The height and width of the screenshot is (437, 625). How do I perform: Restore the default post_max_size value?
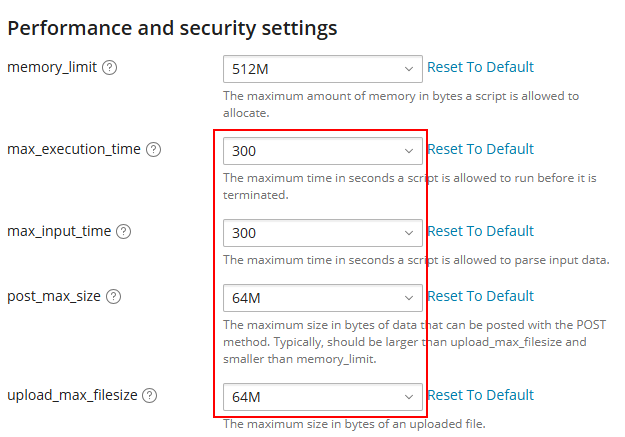[480, 296]
